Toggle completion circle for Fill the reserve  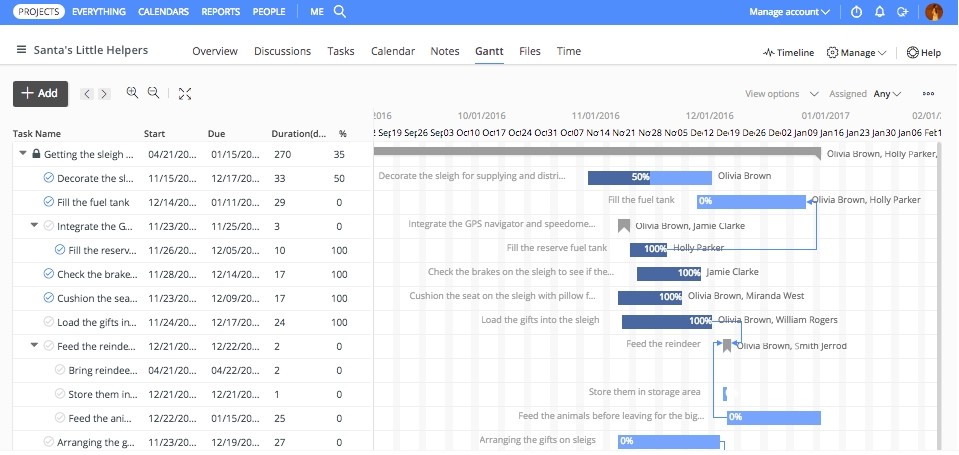click(x=60, y=250)
